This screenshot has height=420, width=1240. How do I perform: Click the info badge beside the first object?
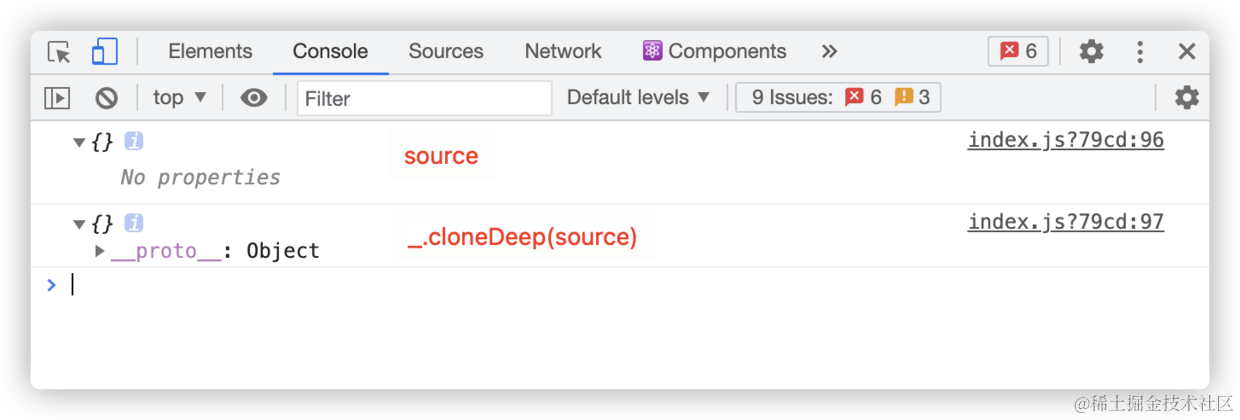tap(133, 142)
